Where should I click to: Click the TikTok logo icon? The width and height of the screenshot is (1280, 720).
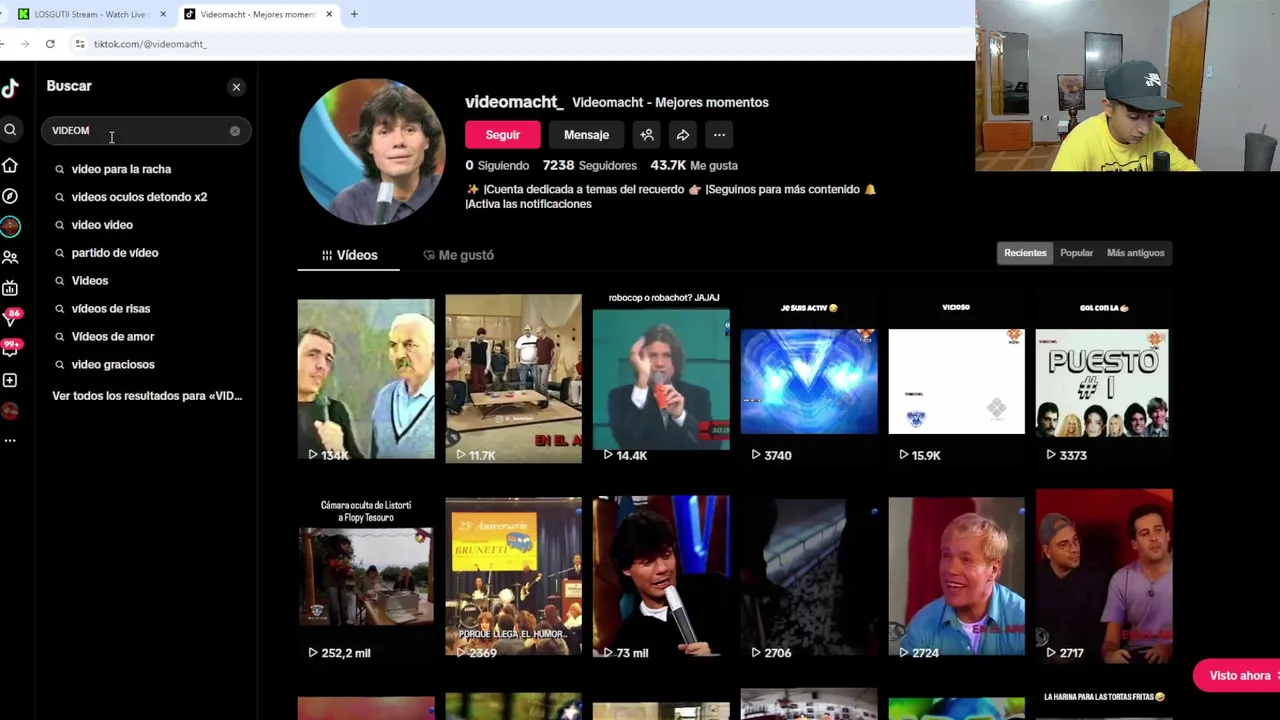coord(10,88)
